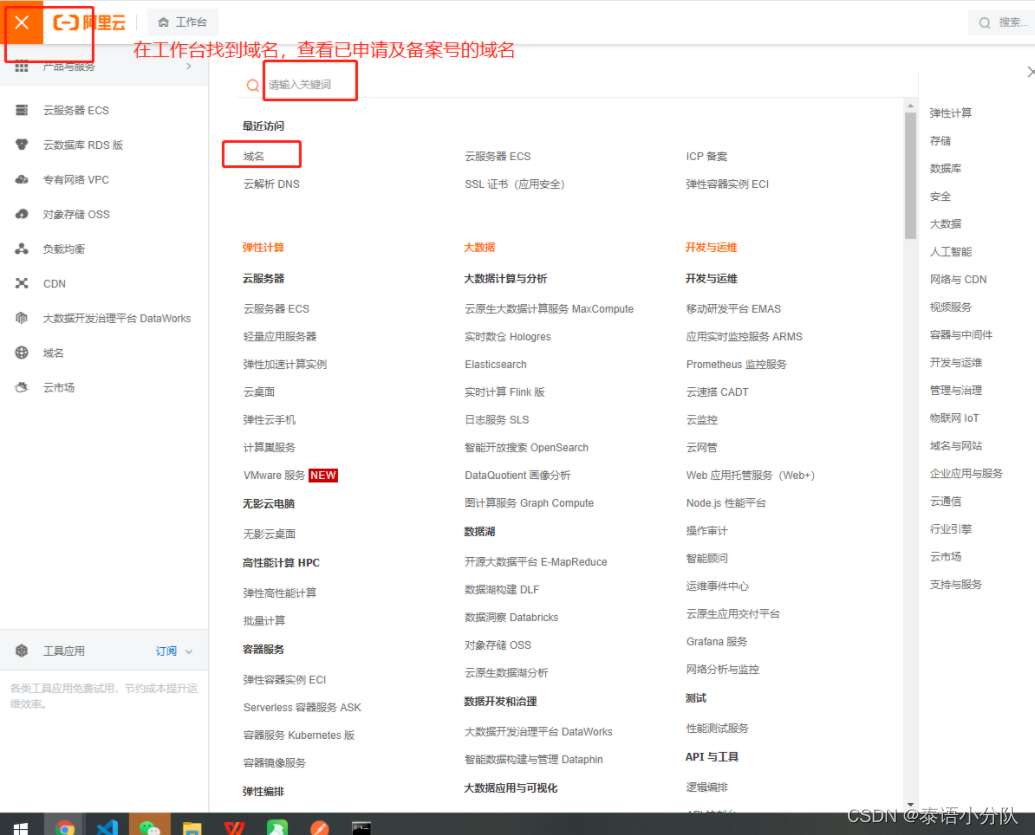This screenshot has width=1035, height=835.
Task: Jump to 数据库 category in right index
Action: [x=945, y=168]
